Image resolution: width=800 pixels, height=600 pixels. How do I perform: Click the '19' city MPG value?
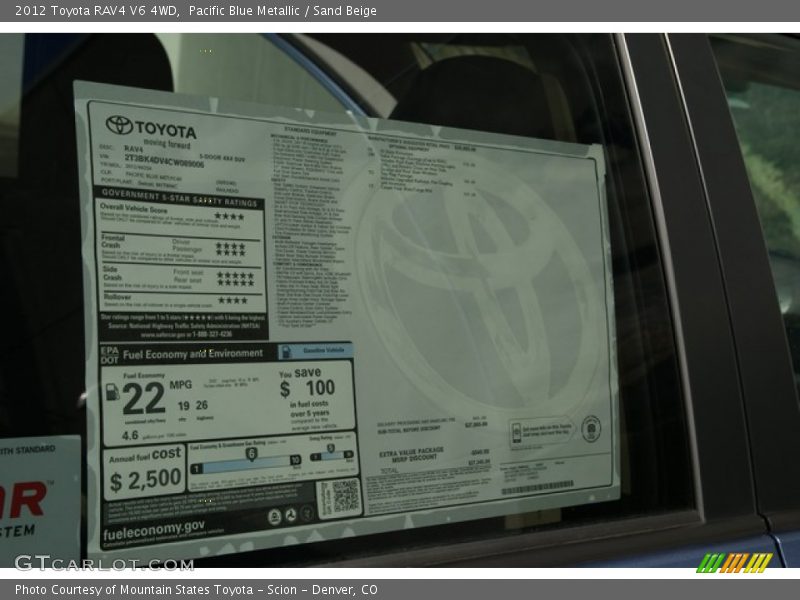pyautogui.click(x=184, y=406)
